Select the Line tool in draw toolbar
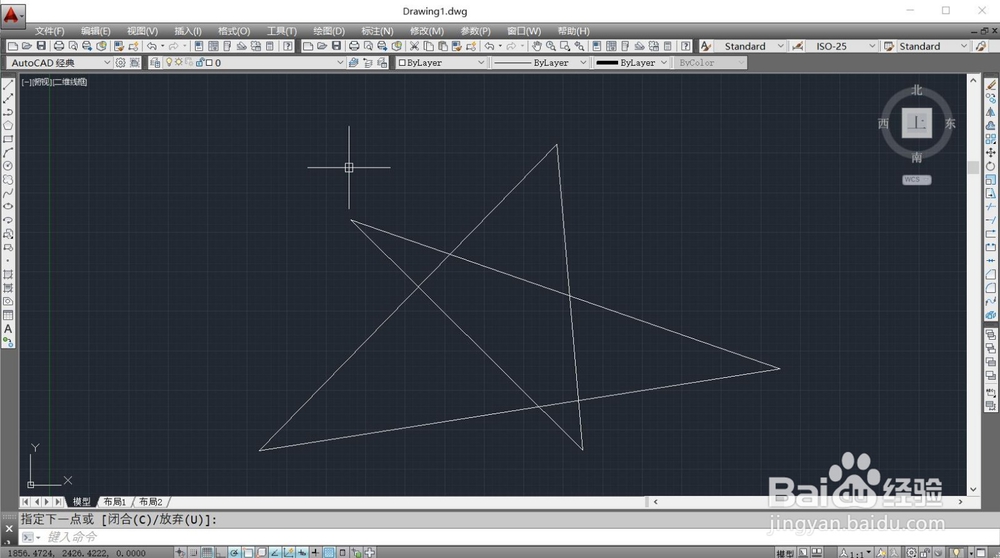The width and height of the screenshot is (1000, 558). (8, 85)
